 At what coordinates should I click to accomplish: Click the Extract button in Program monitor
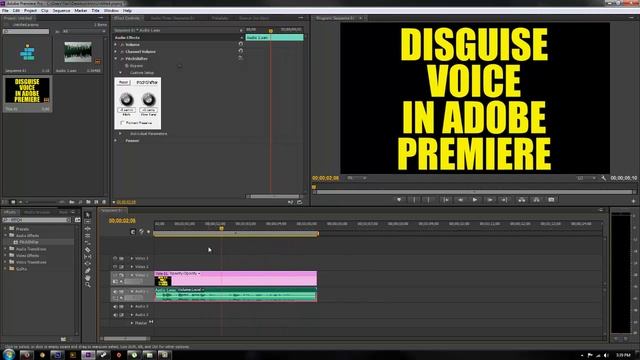(536, 200)
